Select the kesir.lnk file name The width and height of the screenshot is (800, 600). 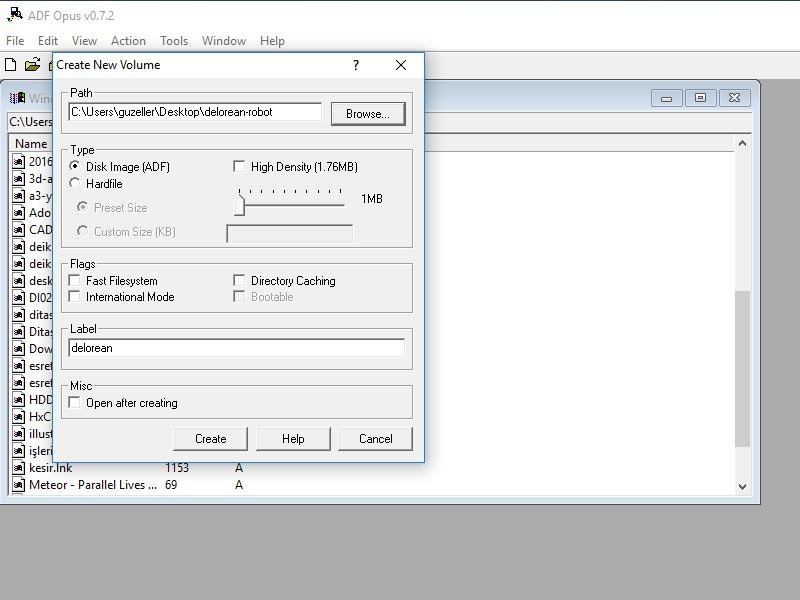(51, 468)
